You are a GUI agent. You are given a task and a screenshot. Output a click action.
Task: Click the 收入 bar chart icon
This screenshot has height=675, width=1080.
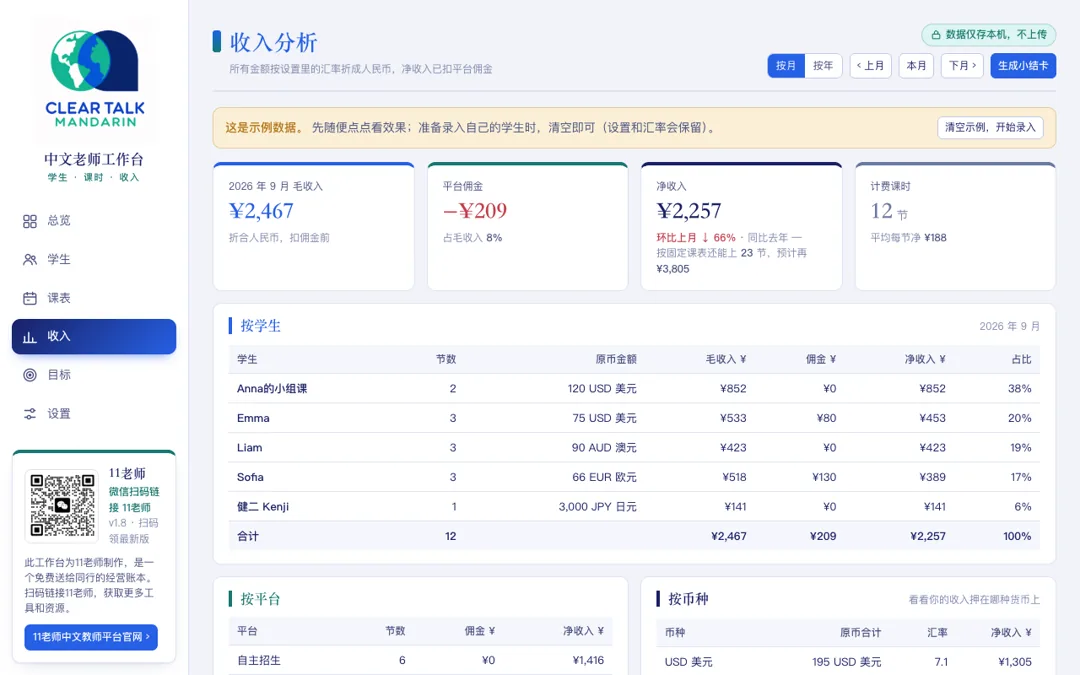coord(30,337)
